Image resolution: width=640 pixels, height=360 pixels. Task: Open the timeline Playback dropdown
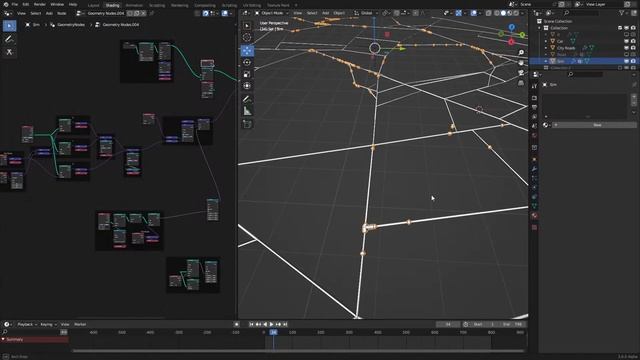26,324
